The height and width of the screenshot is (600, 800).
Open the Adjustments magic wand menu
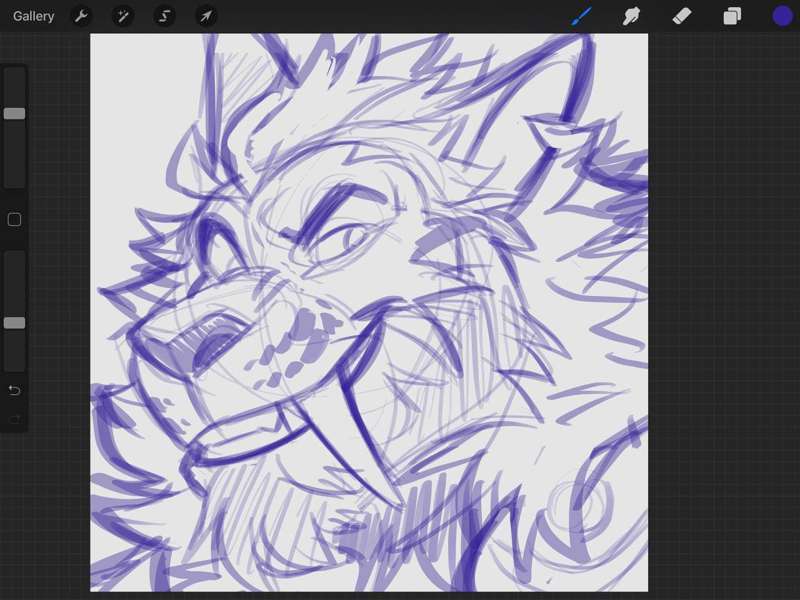coord(123,16)
